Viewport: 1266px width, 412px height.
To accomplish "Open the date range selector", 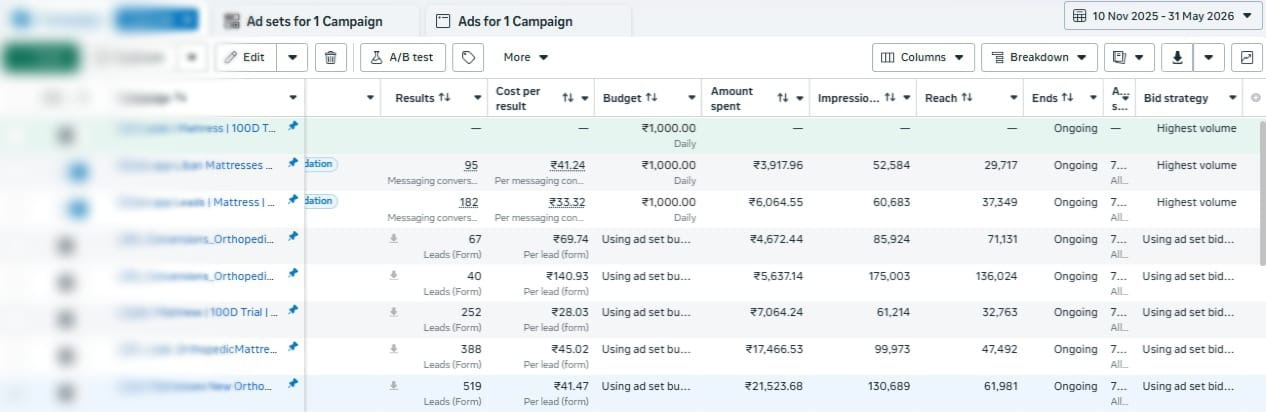I will click(x=1163, y=16).
